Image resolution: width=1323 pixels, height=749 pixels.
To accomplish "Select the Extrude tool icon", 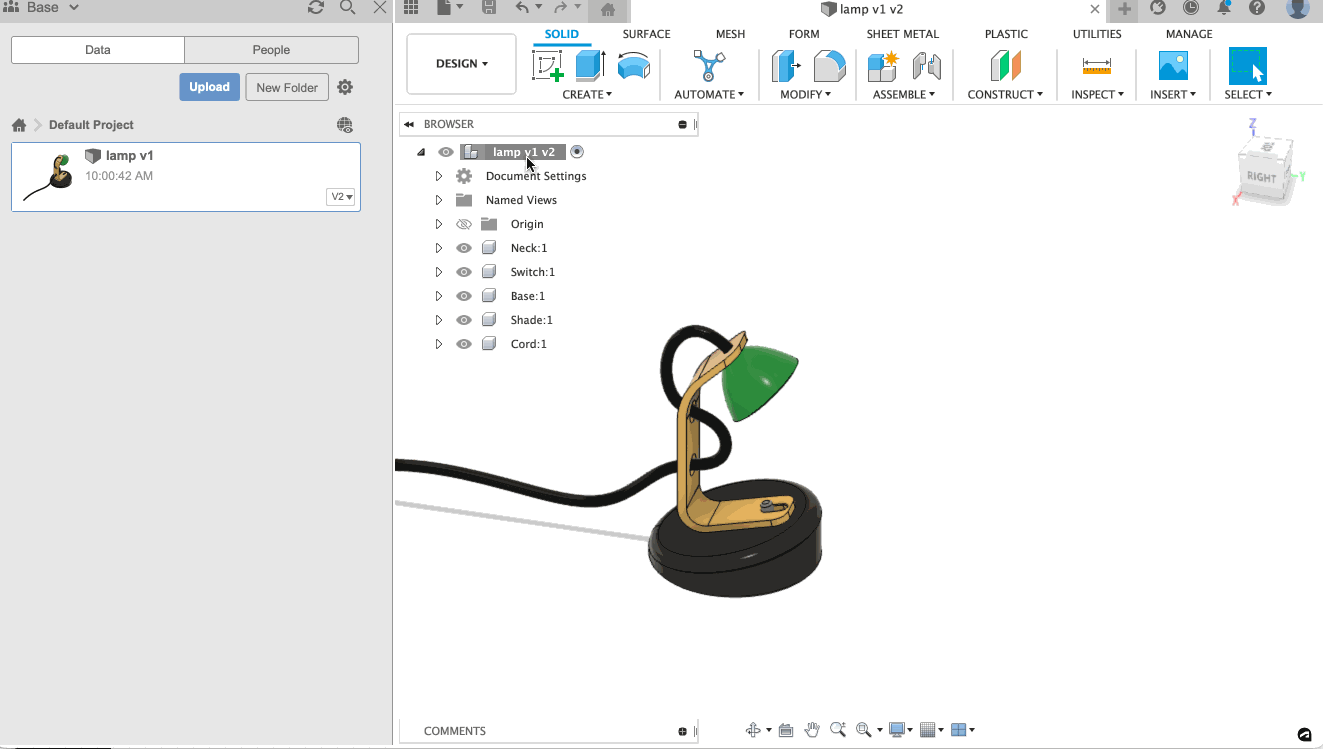I will coord(591,66).
